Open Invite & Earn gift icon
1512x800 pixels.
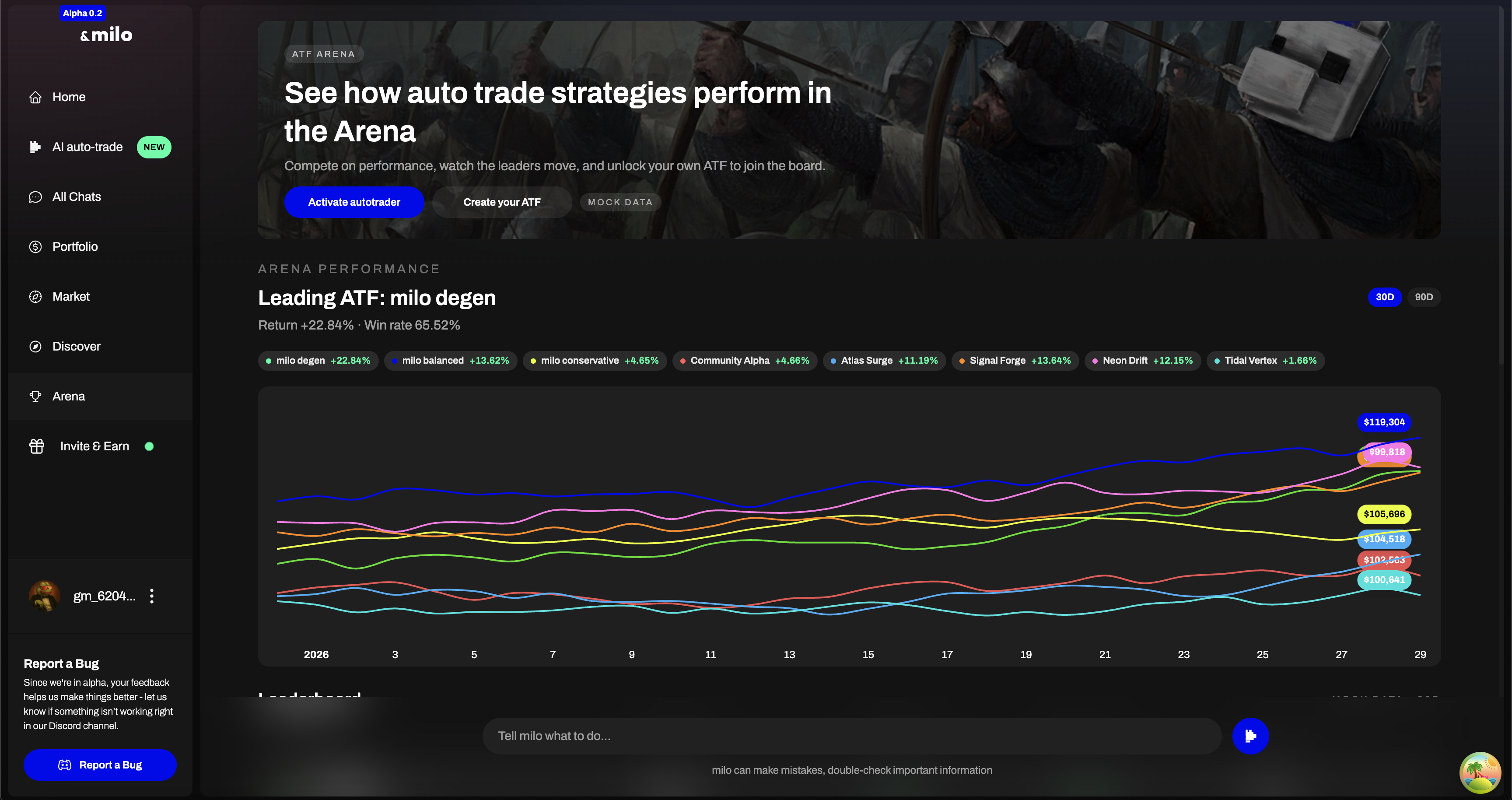point(36,446)
